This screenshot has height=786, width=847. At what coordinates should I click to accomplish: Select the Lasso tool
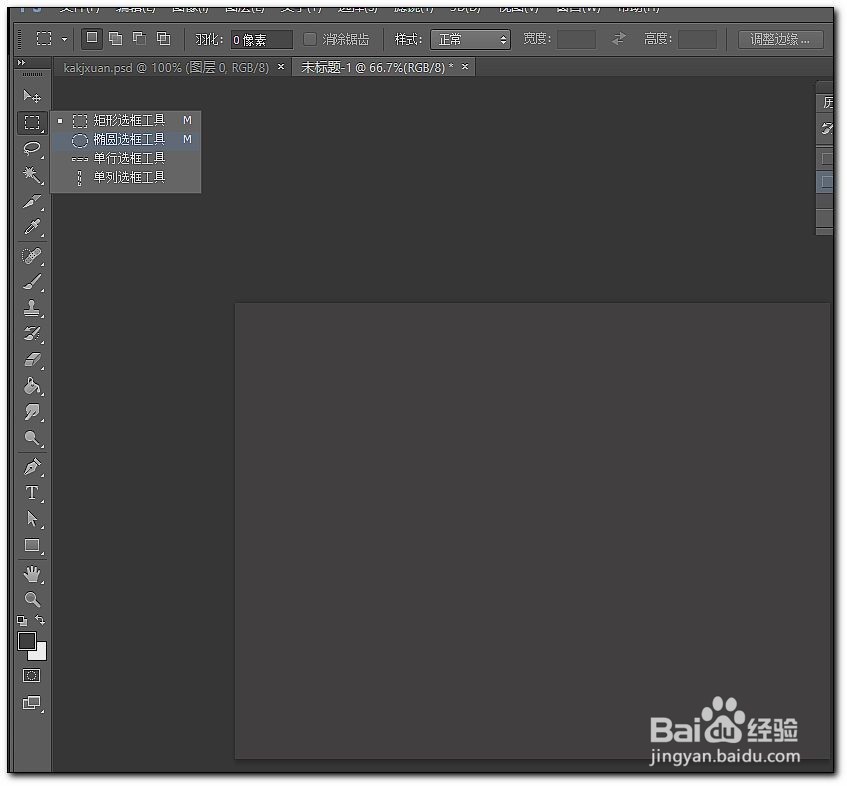32,148
